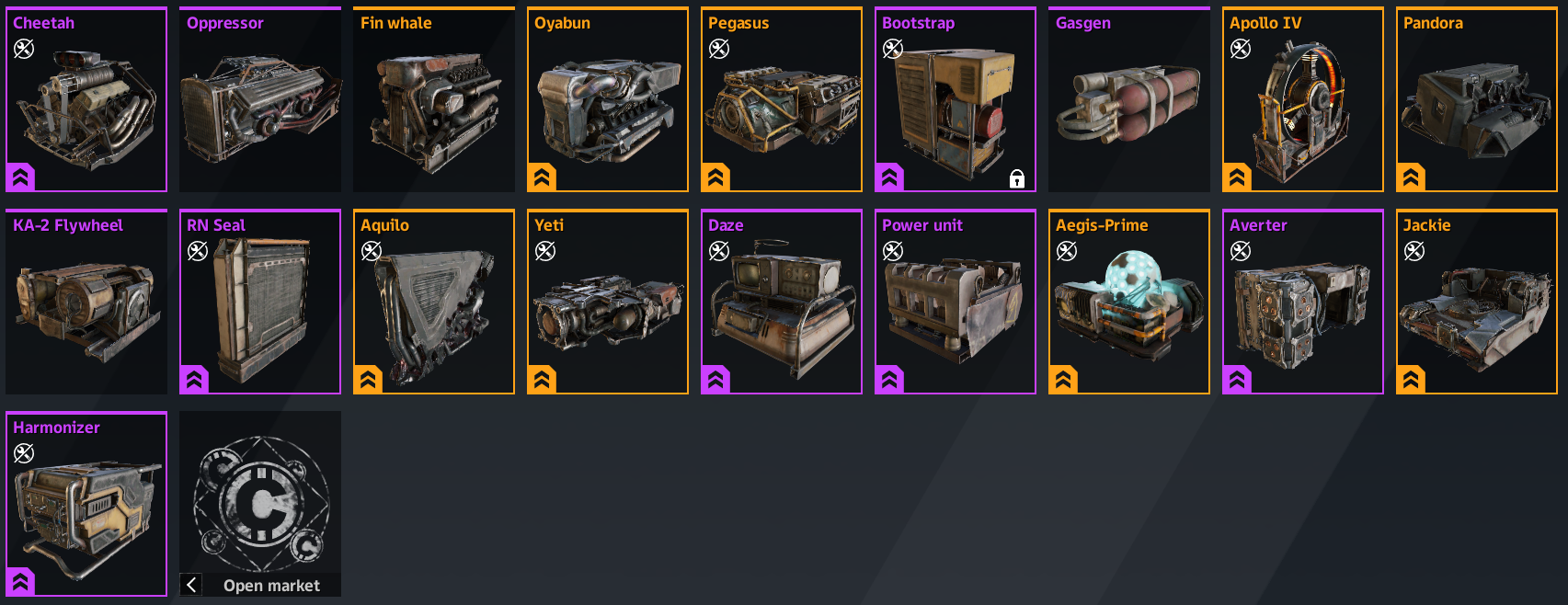Click the upgrade chevron badge on Harmonizer
This screenshot has height=605, width=1568.
20,582
